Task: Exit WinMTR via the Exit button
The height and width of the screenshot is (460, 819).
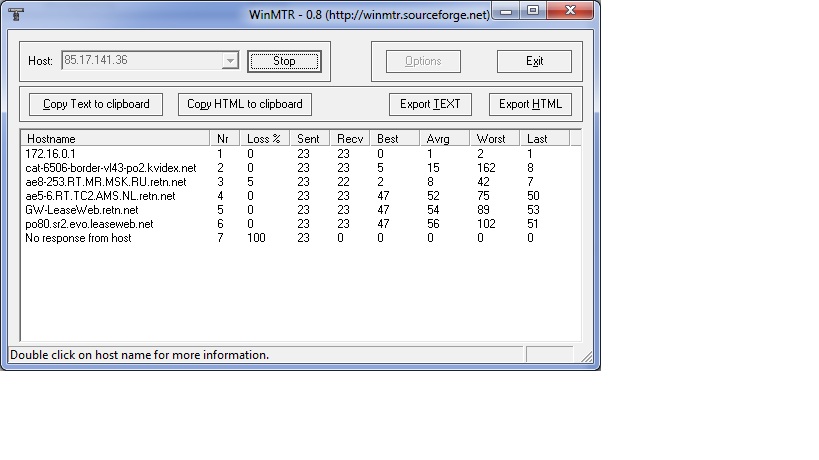Action: tap(534, 61)
